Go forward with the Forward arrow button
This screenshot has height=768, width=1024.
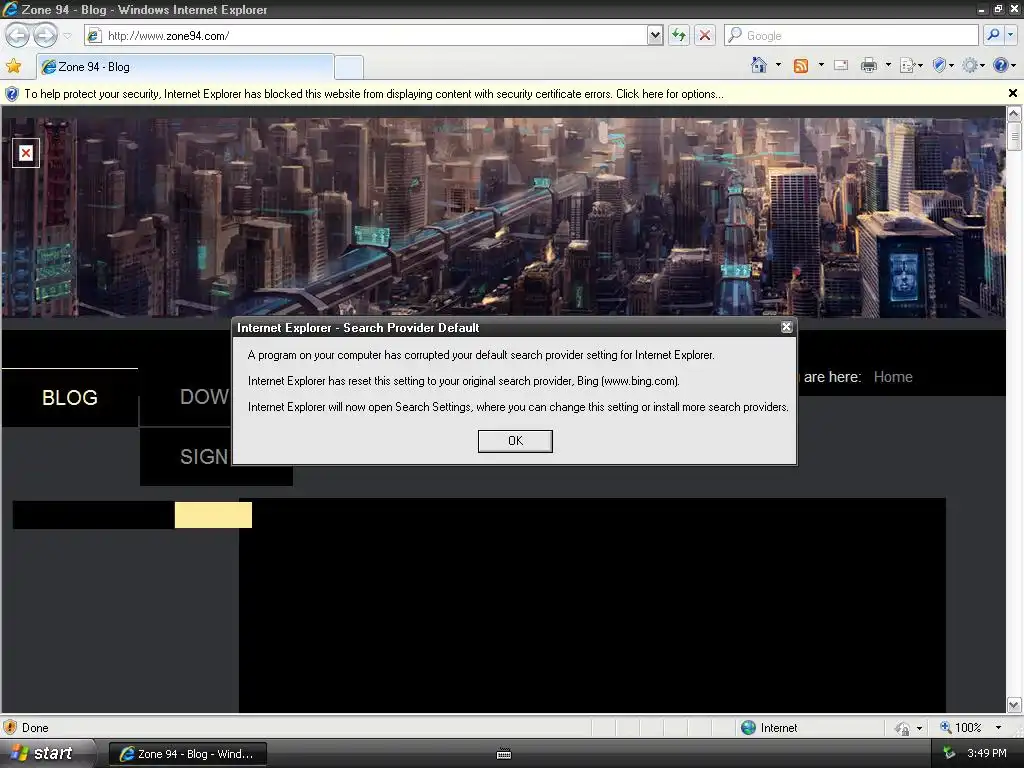click(x=45, y=35)
